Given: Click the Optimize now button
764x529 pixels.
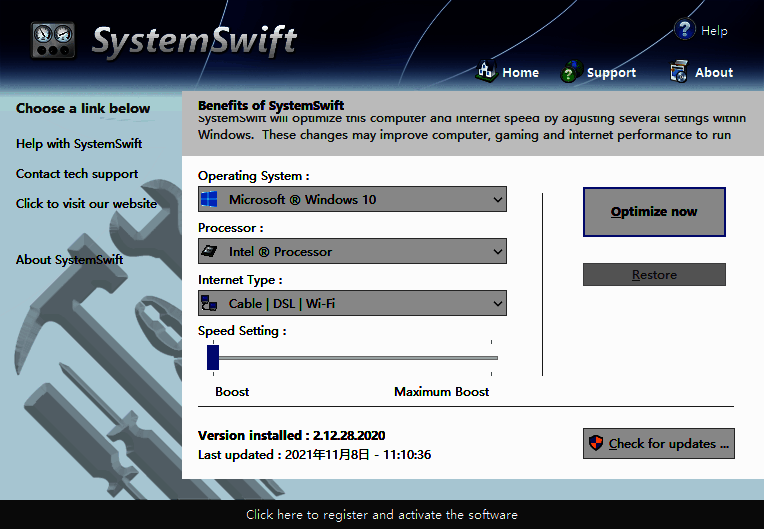Looking at the screenshot, I should tap(654, 212).
